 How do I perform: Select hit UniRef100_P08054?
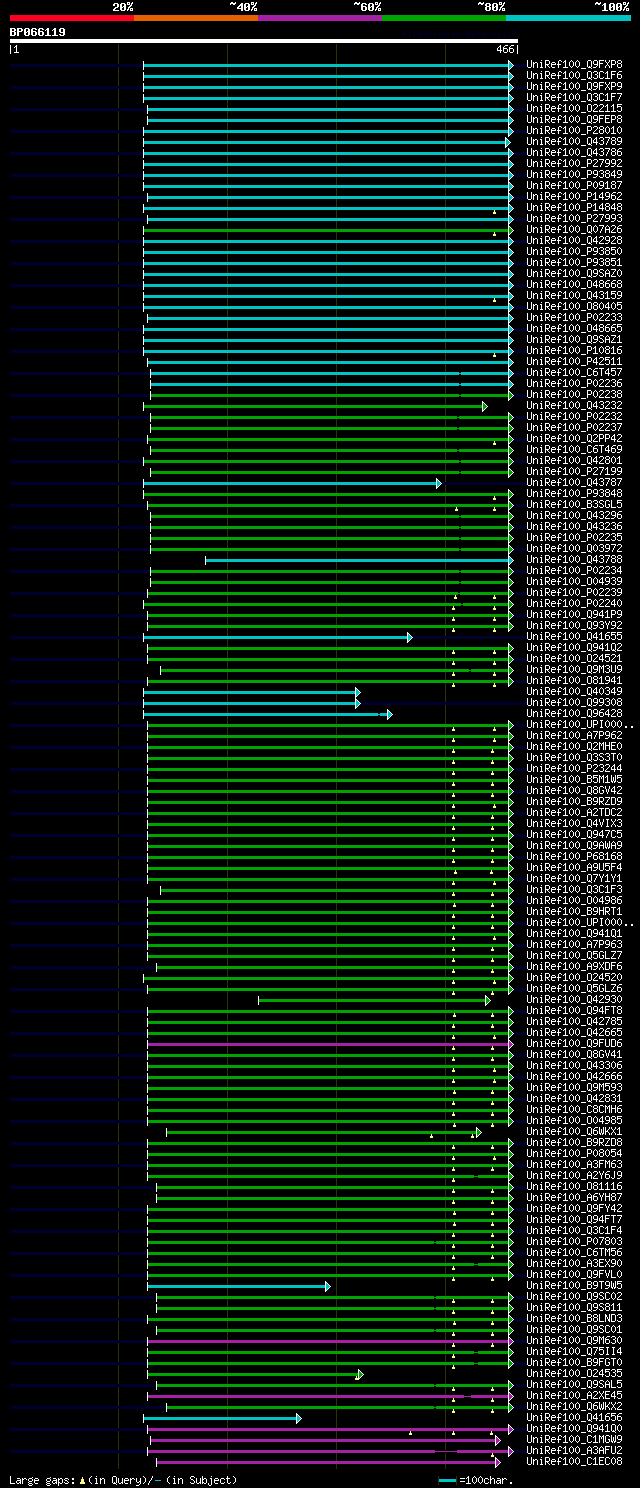point(574,1154)
